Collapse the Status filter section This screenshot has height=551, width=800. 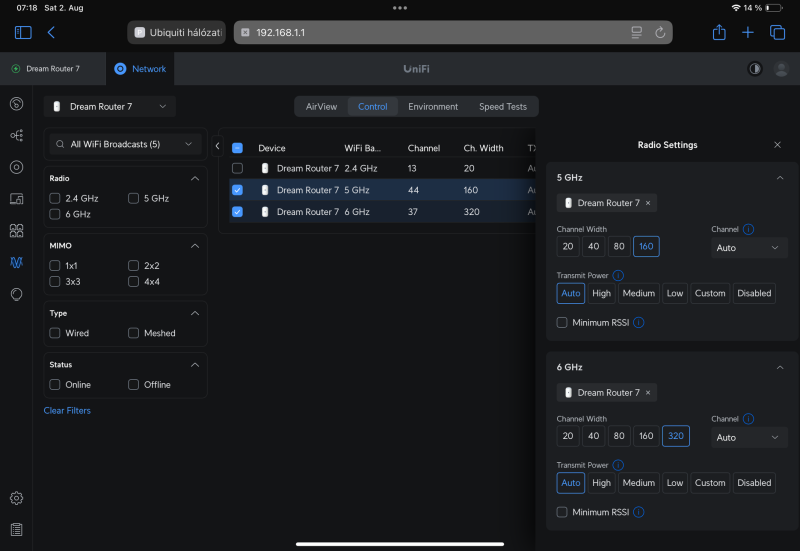pos(195,364)
